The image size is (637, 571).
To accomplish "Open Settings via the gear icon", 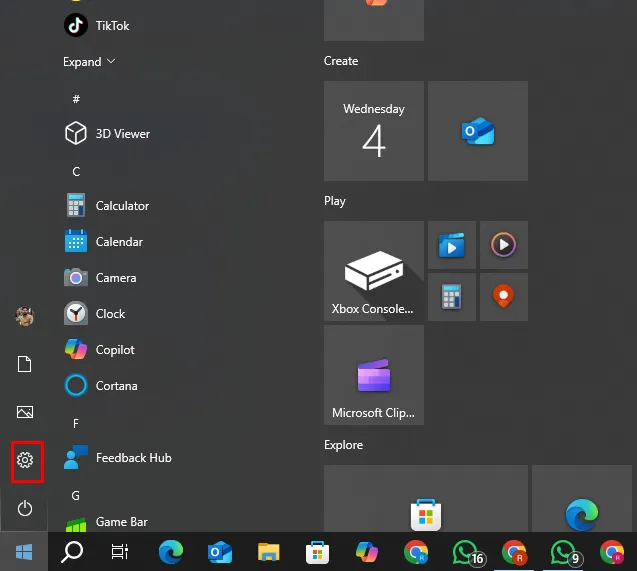I will [x=25, y=460].
